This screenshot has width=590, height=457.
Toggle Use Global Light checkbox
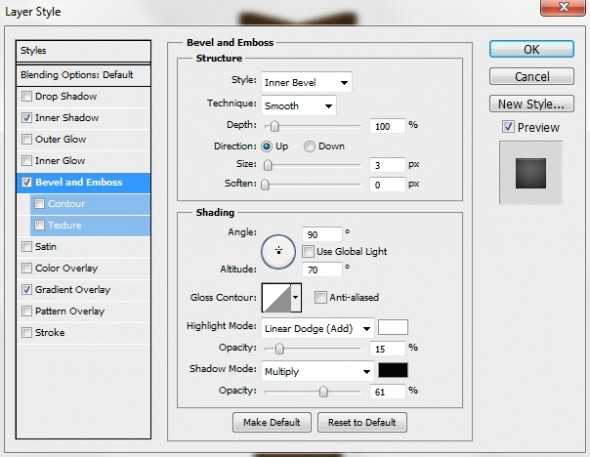(308, 251)
